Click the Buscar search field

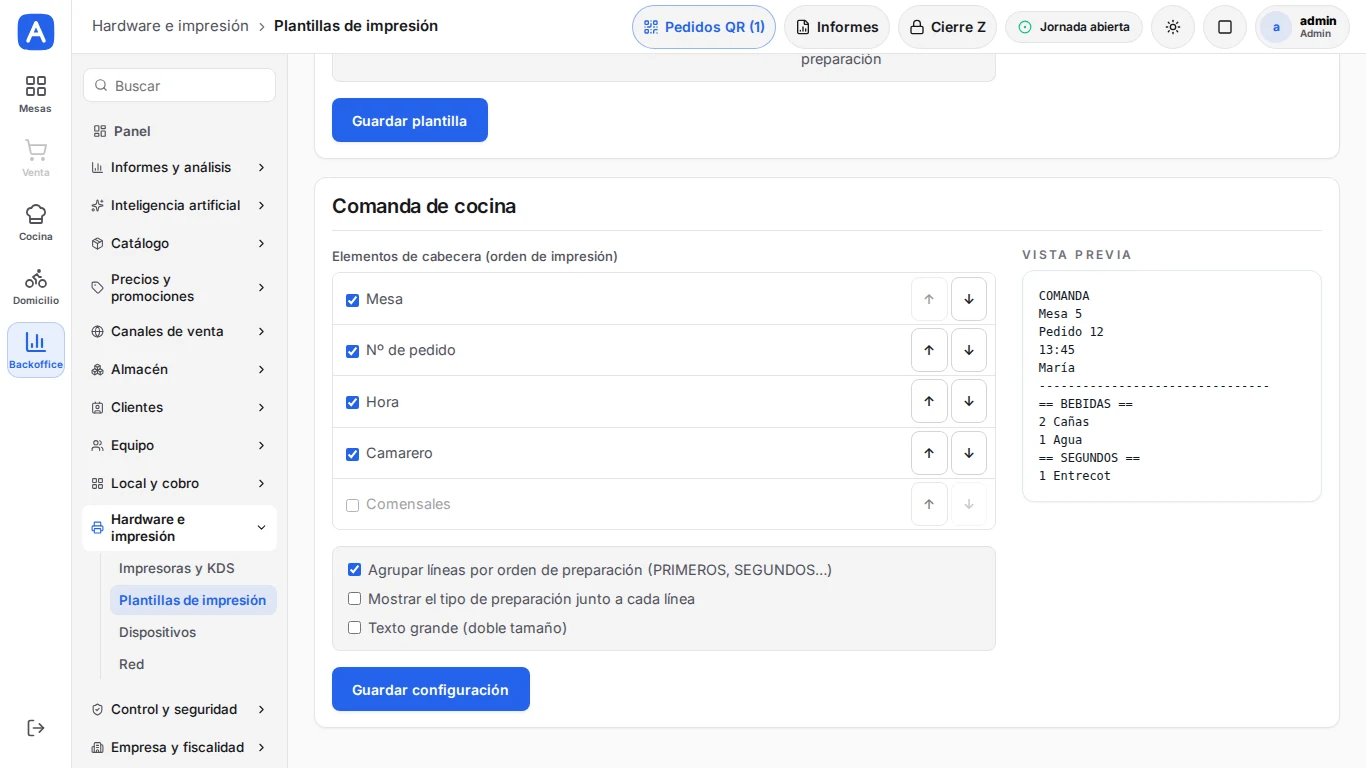pyautogui.click(x=179, y=85)
